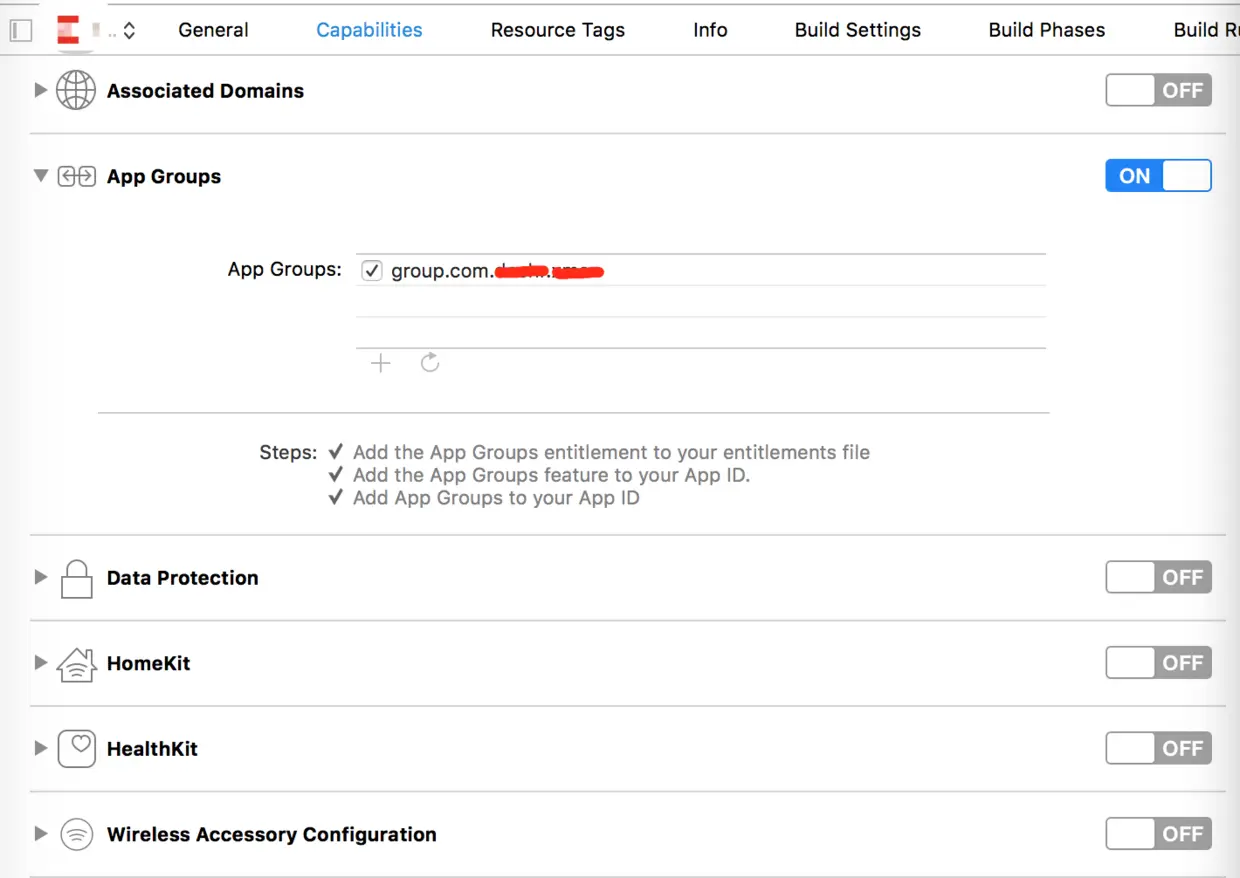Collapse the App Groups section
The image size is (1240, 878).
click(41, 176)
